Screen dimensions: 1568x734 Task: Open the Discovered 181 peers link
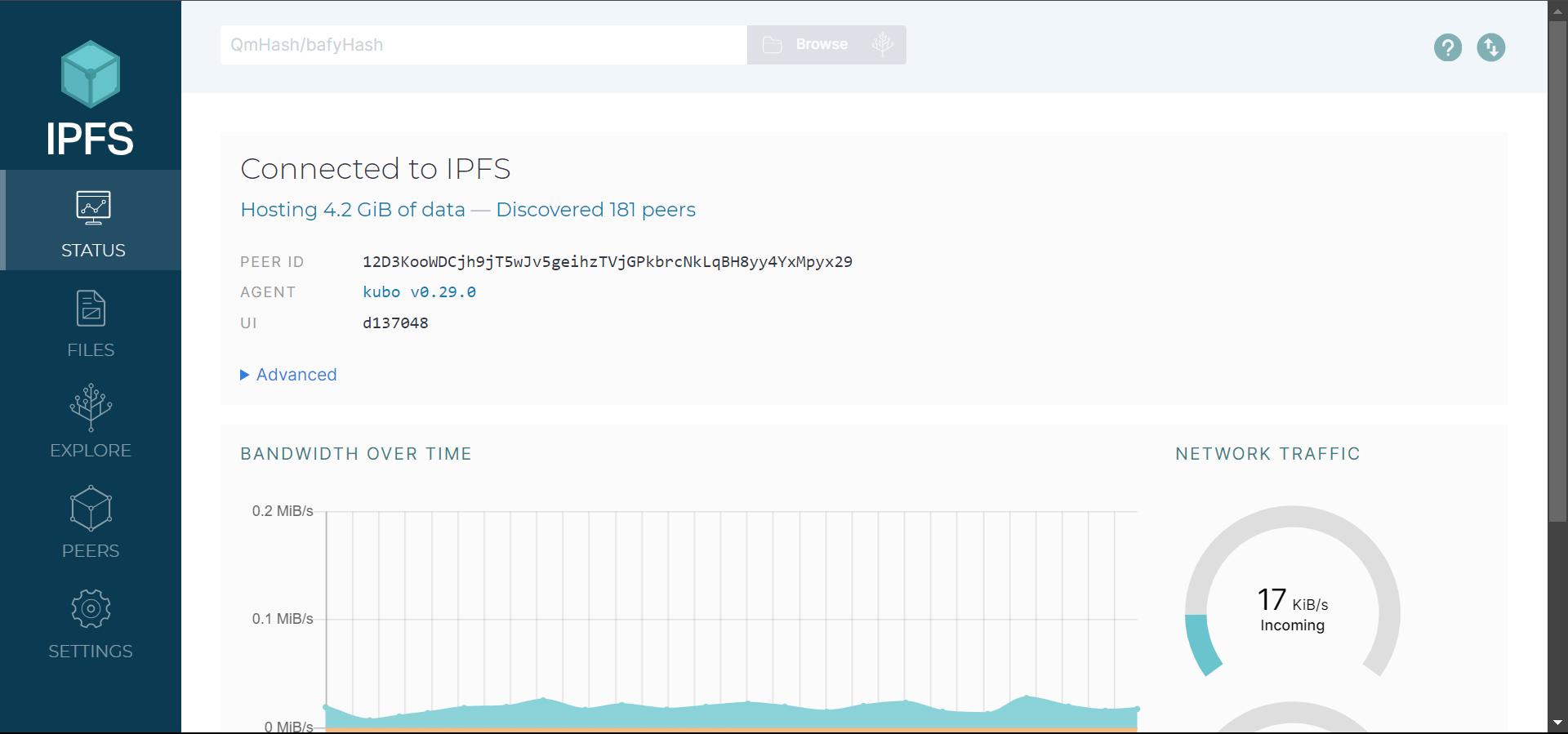pyautogui.click(x=595, y=210)
